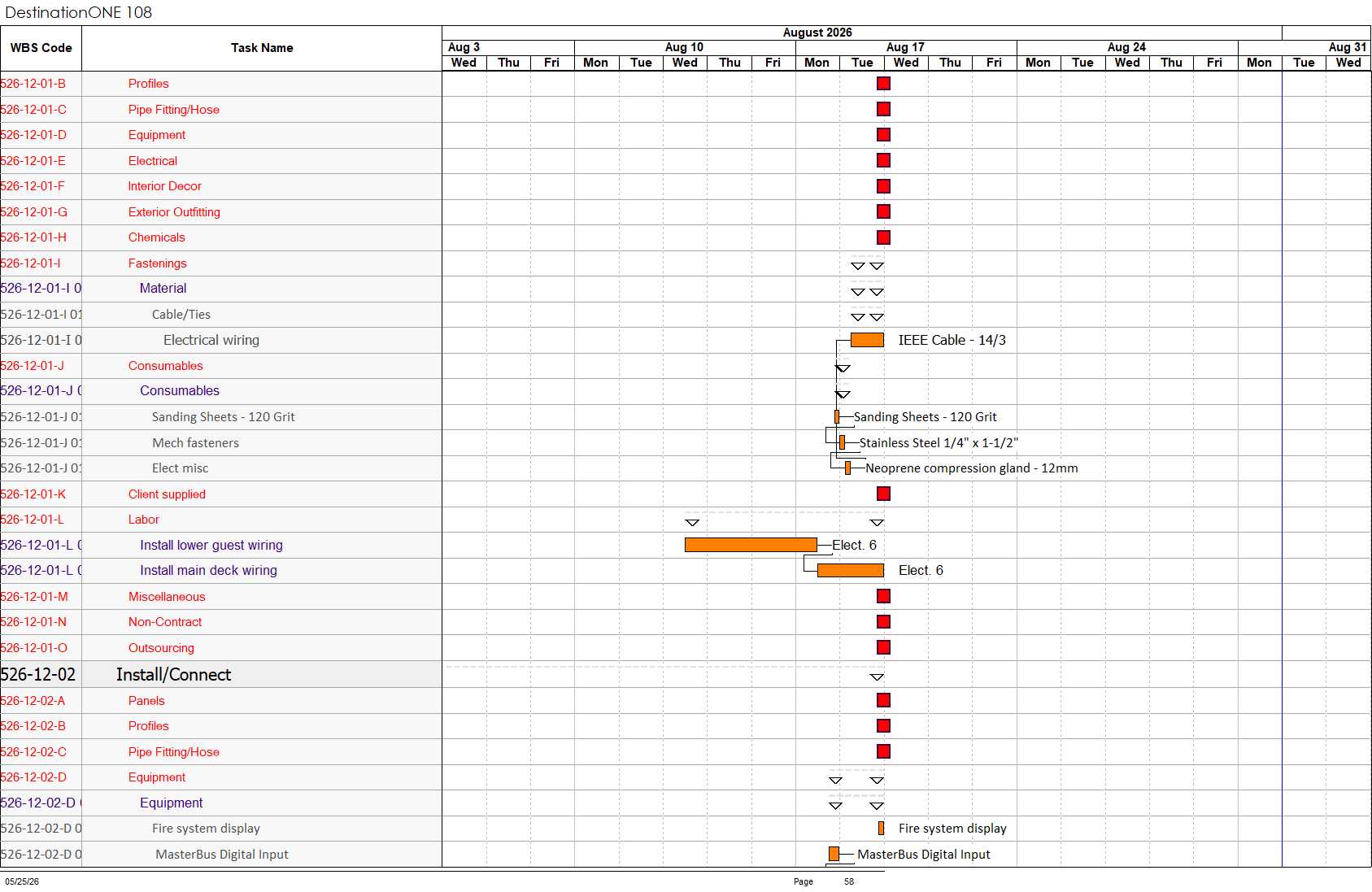
Task: Click the WBS Code column header
Action: [41, 48]
